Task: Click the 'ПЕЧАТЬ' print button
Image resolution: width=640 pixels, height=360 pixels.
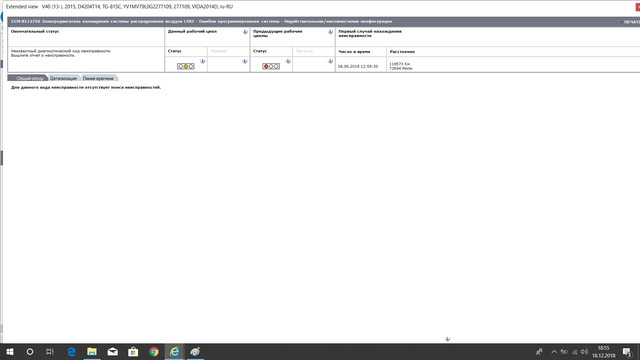Action: pos(631,22)
